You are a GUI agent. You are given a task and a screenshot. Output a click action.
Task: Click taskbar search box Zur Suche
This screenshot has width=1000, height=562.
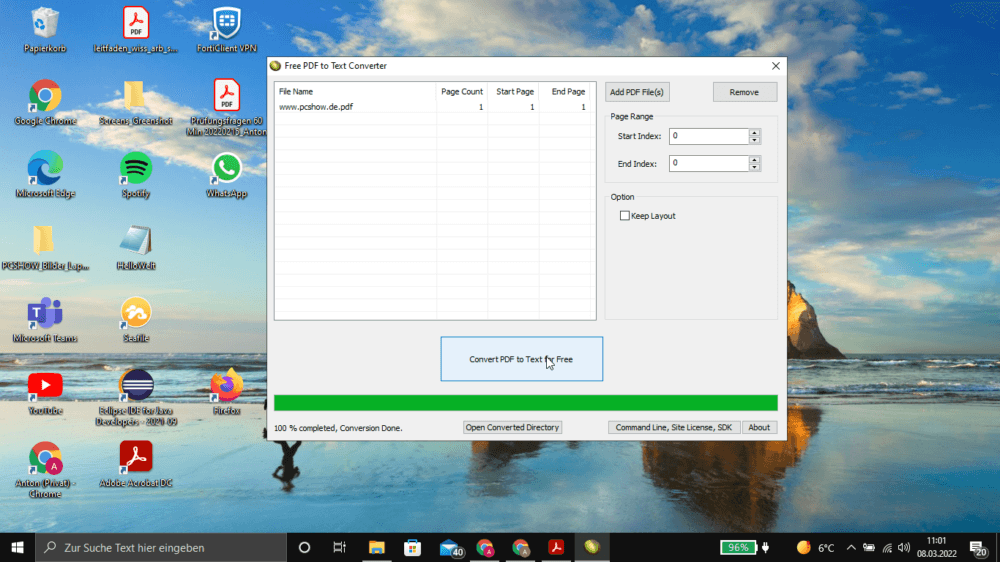coord(161,547)
